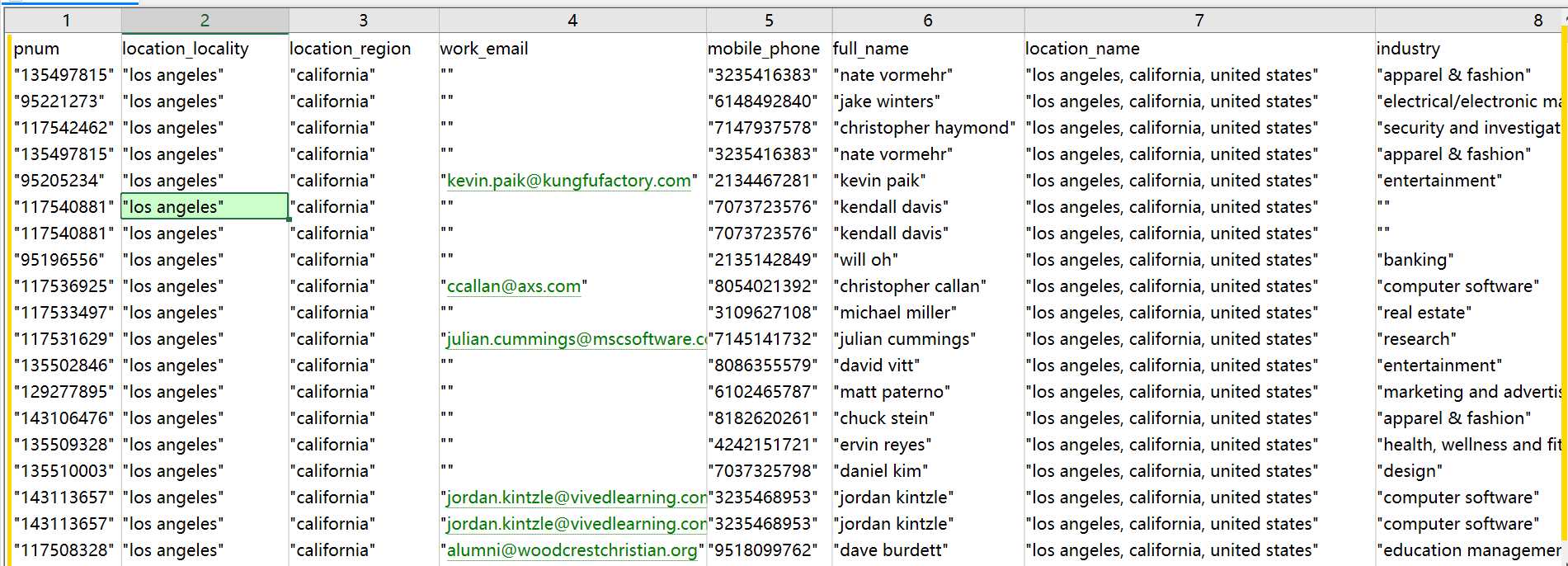1568x566 pixels.
Task: Select the name cell "christopher callan"
Action: pos(928,286)
